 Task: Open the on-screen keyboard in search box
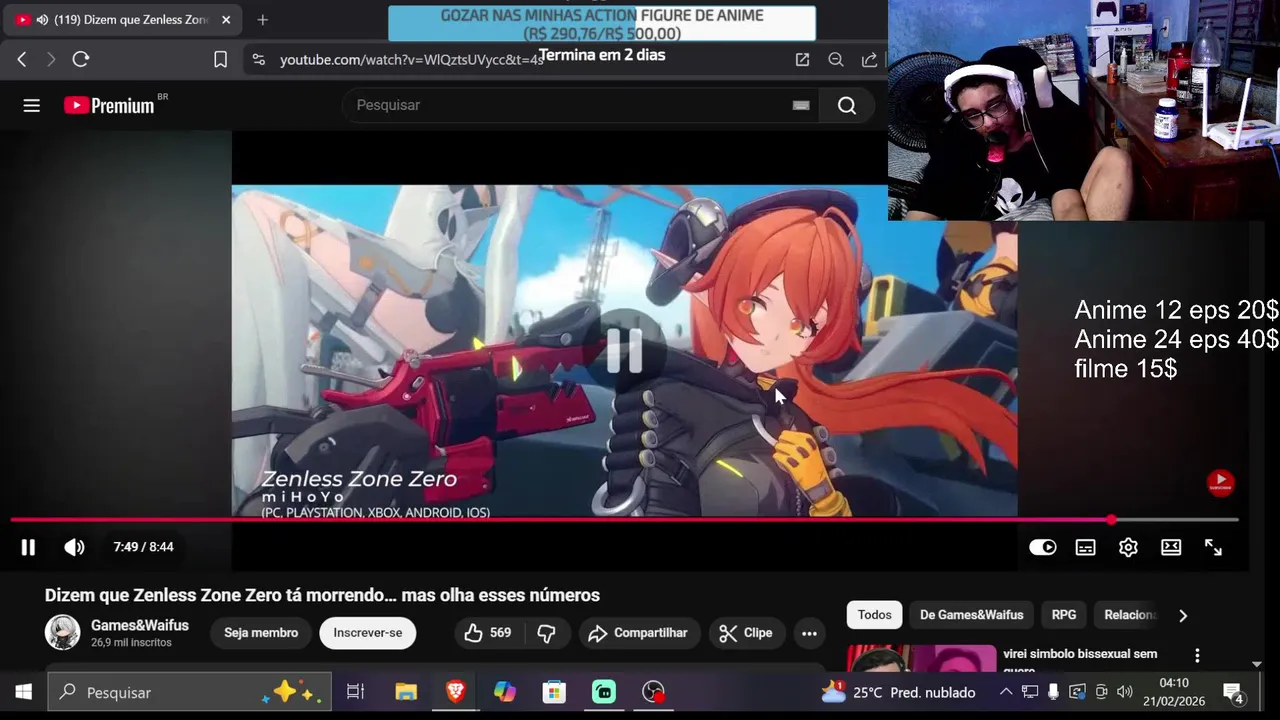[x=801, y=105]
